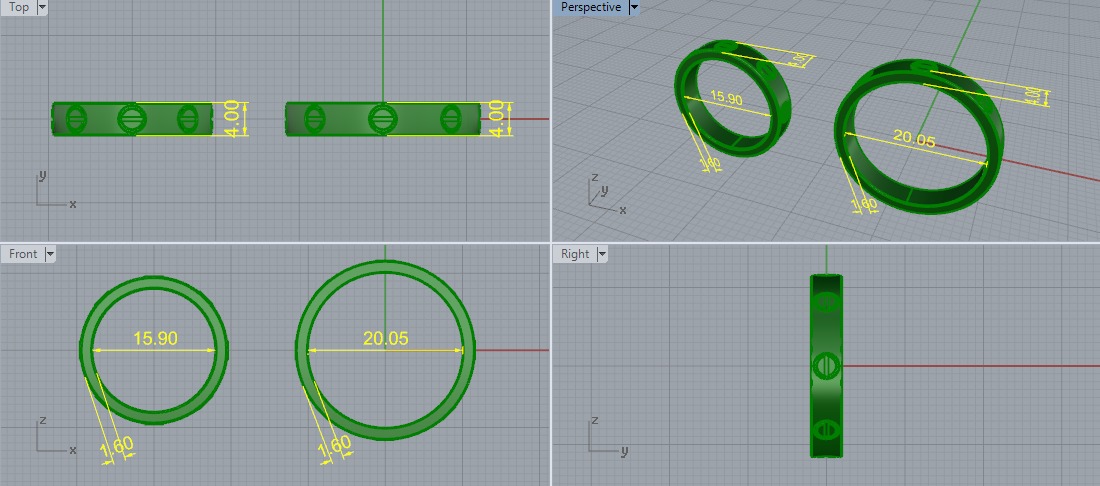Image resolution: width=1100 pixels, height=486 pixels.
Task: Pick the center screw motif of left ring in Top view
Action: [131, 119]
